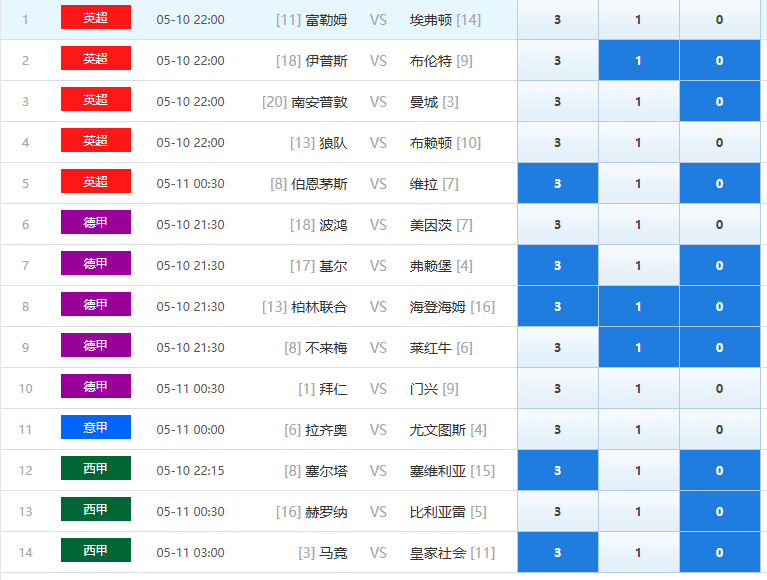Select 0 for 拜仁 vs 门兴

click(x=720, y=389)
